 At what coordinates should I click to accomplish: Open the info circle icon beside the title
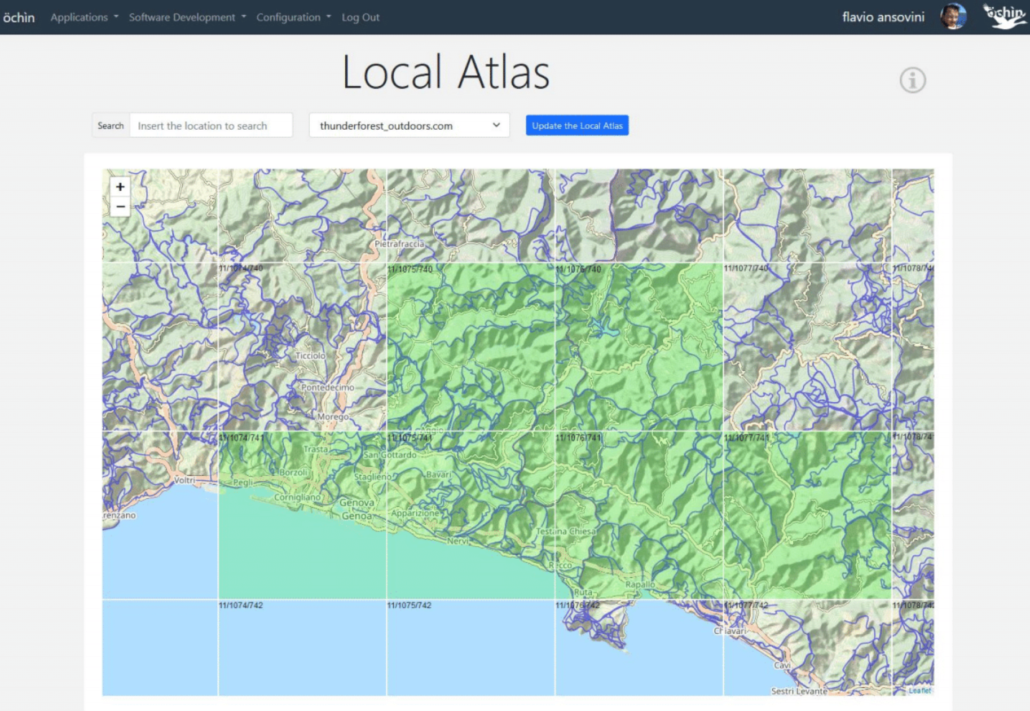tap(912, 80)
